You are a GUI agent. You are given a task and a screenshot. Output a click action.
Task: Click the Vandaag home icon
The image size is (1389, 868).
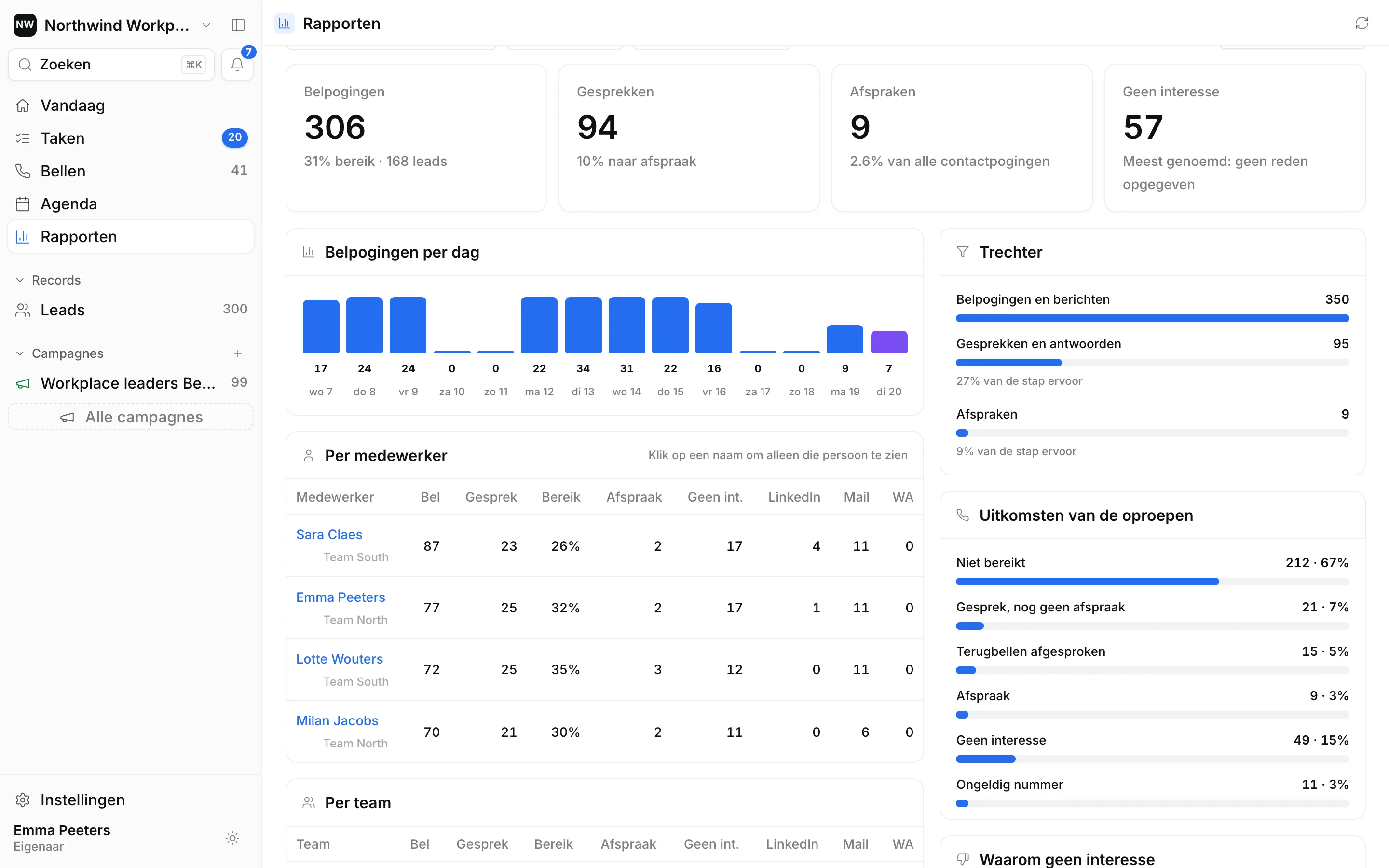[x=22, y=106]
